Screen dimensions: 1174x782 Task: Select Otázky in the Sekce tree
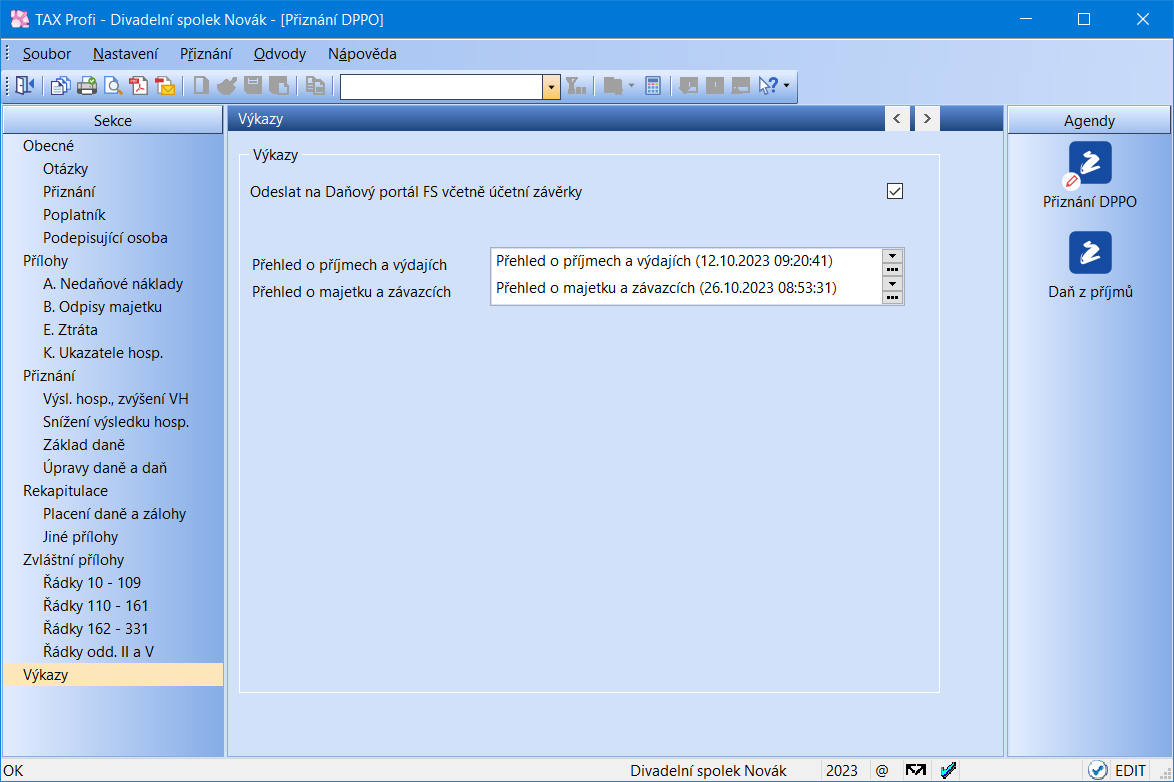[x=65, y=169]
